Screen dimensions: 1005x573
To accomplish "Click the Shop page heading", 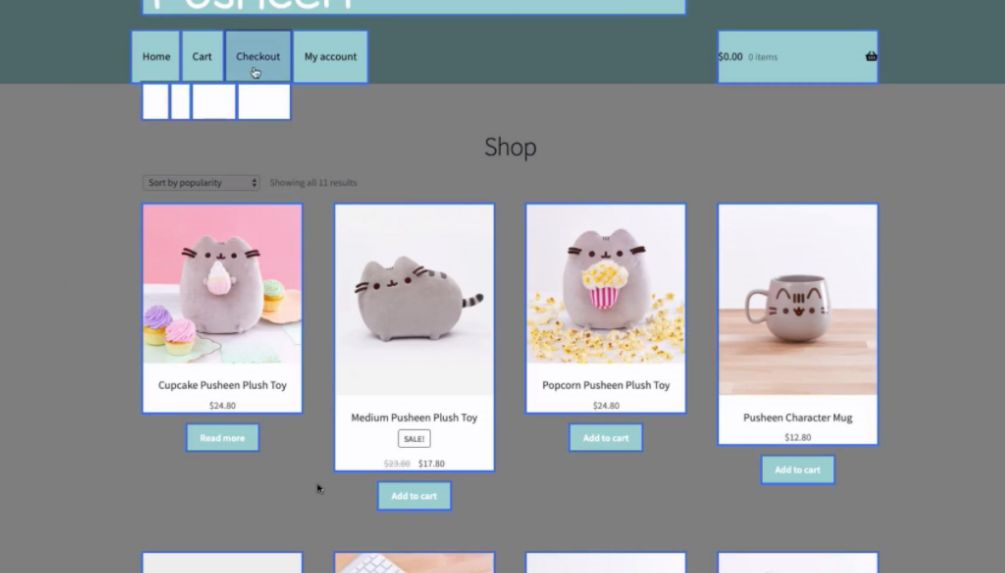I will (510, 147).
